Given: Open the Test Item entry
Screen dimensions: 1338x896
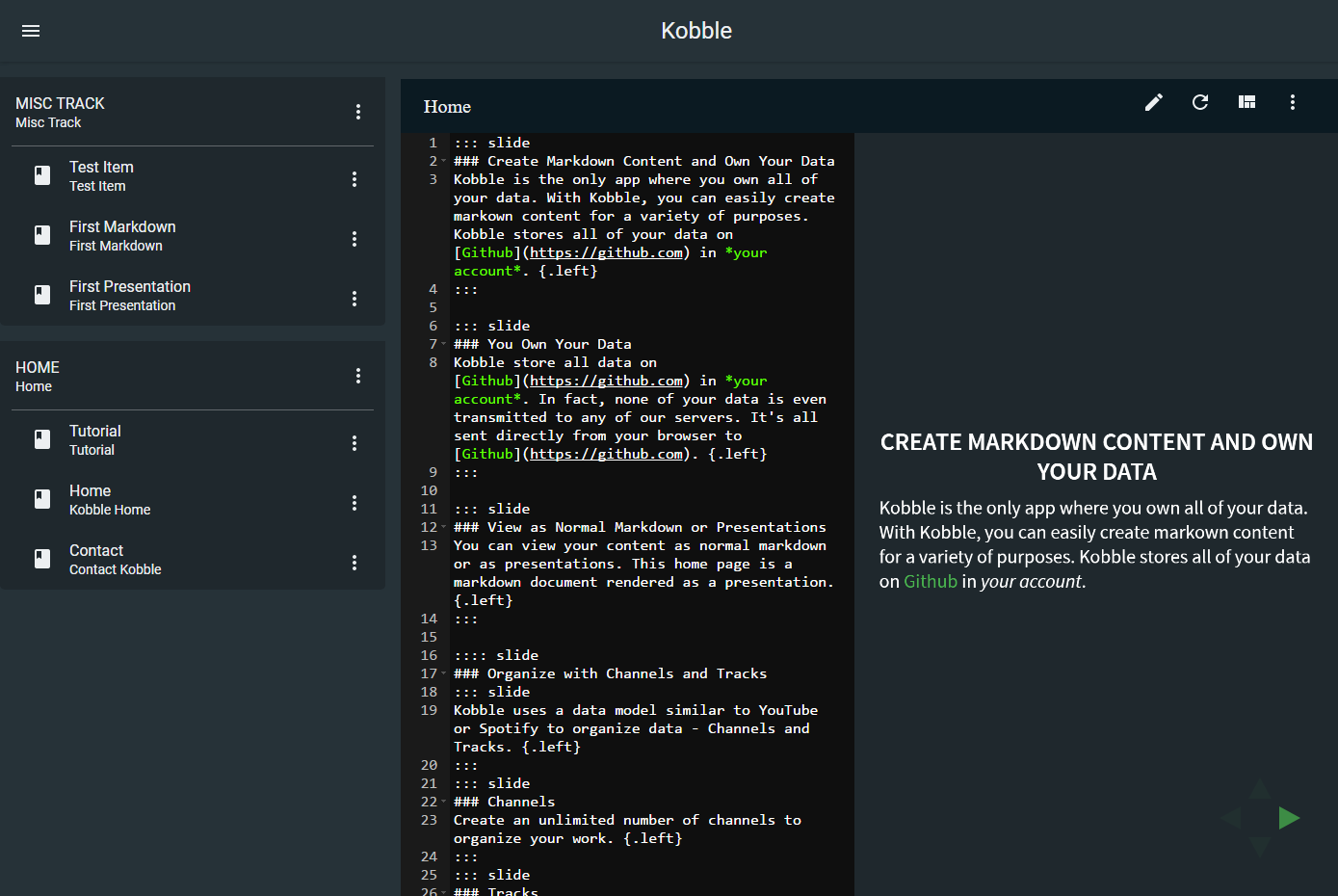Looking at the screenshot, I should click(193, 175).
